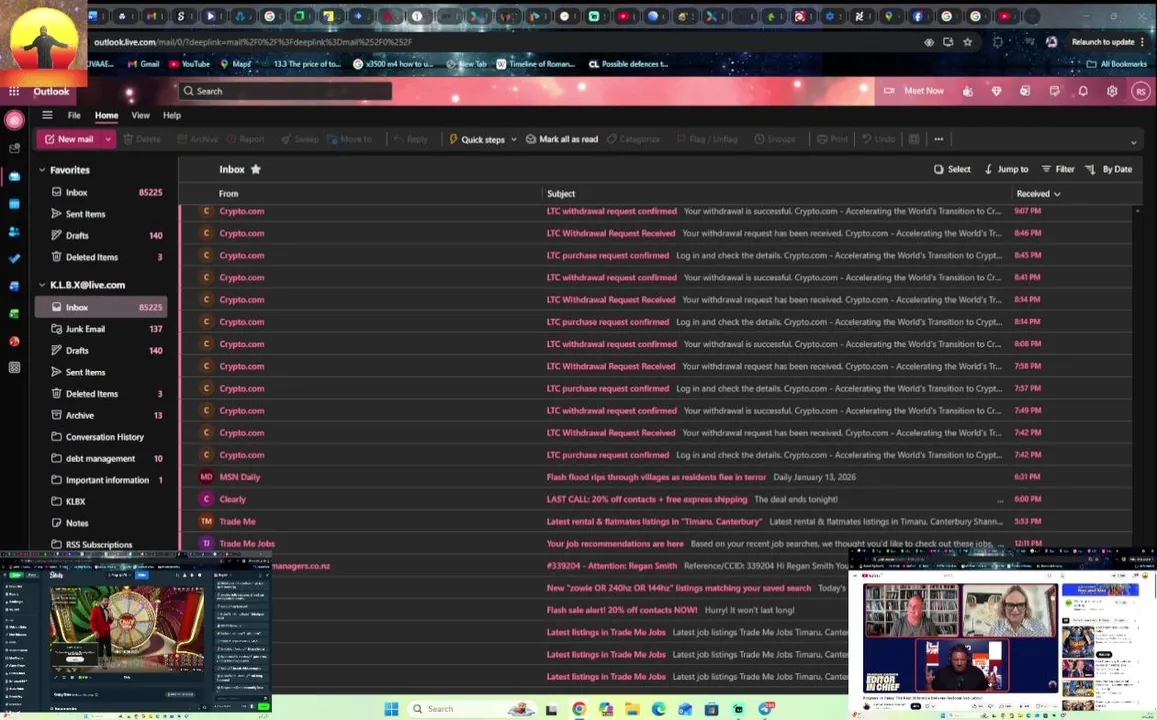Viewport: 1157px width, 720px height.
Task: Add Inbox to favorites with the star
Action: tap(256, 169)
